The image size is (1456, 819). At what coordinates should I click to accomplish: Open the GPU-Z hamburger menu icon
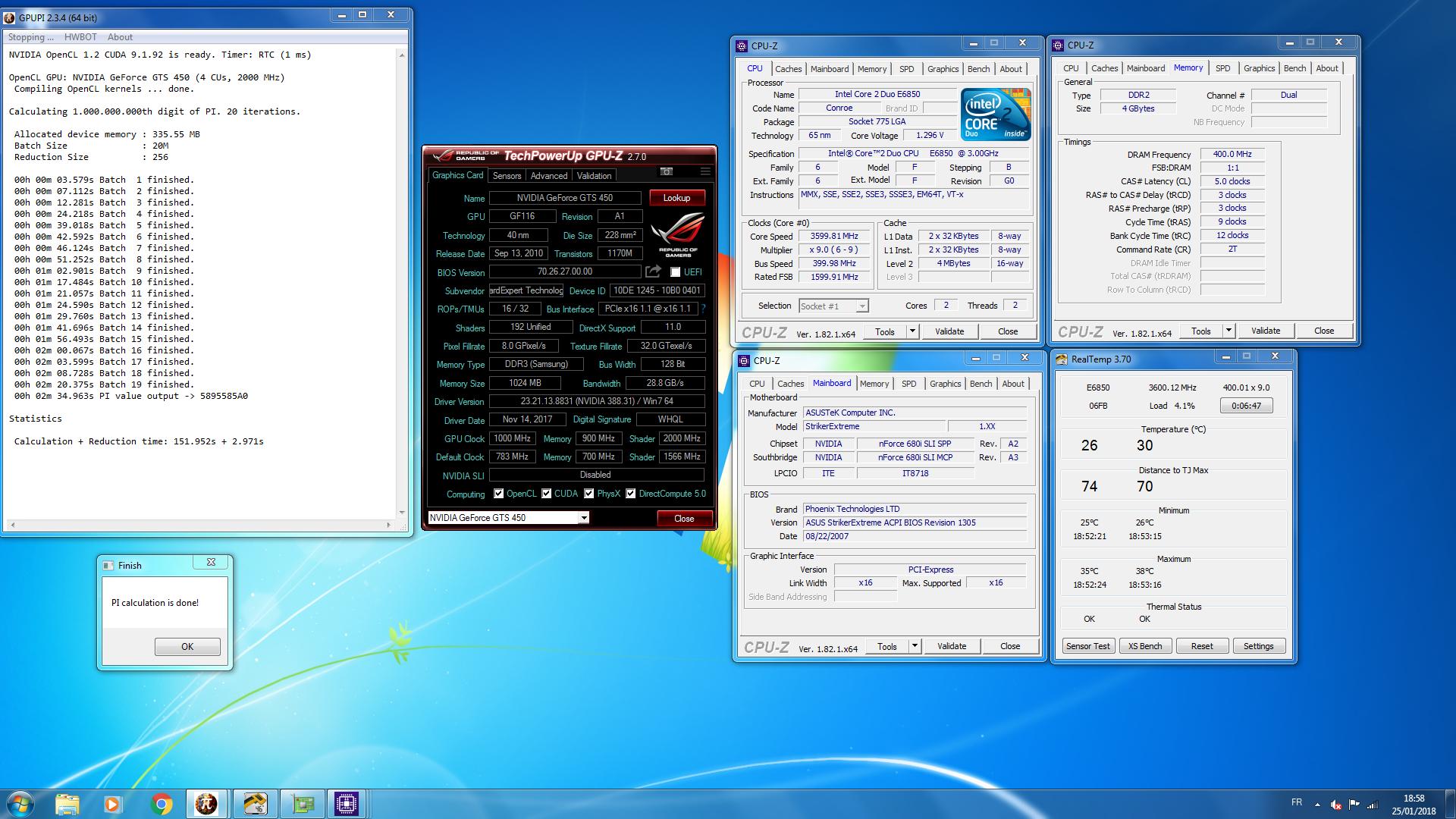(704, 171)
